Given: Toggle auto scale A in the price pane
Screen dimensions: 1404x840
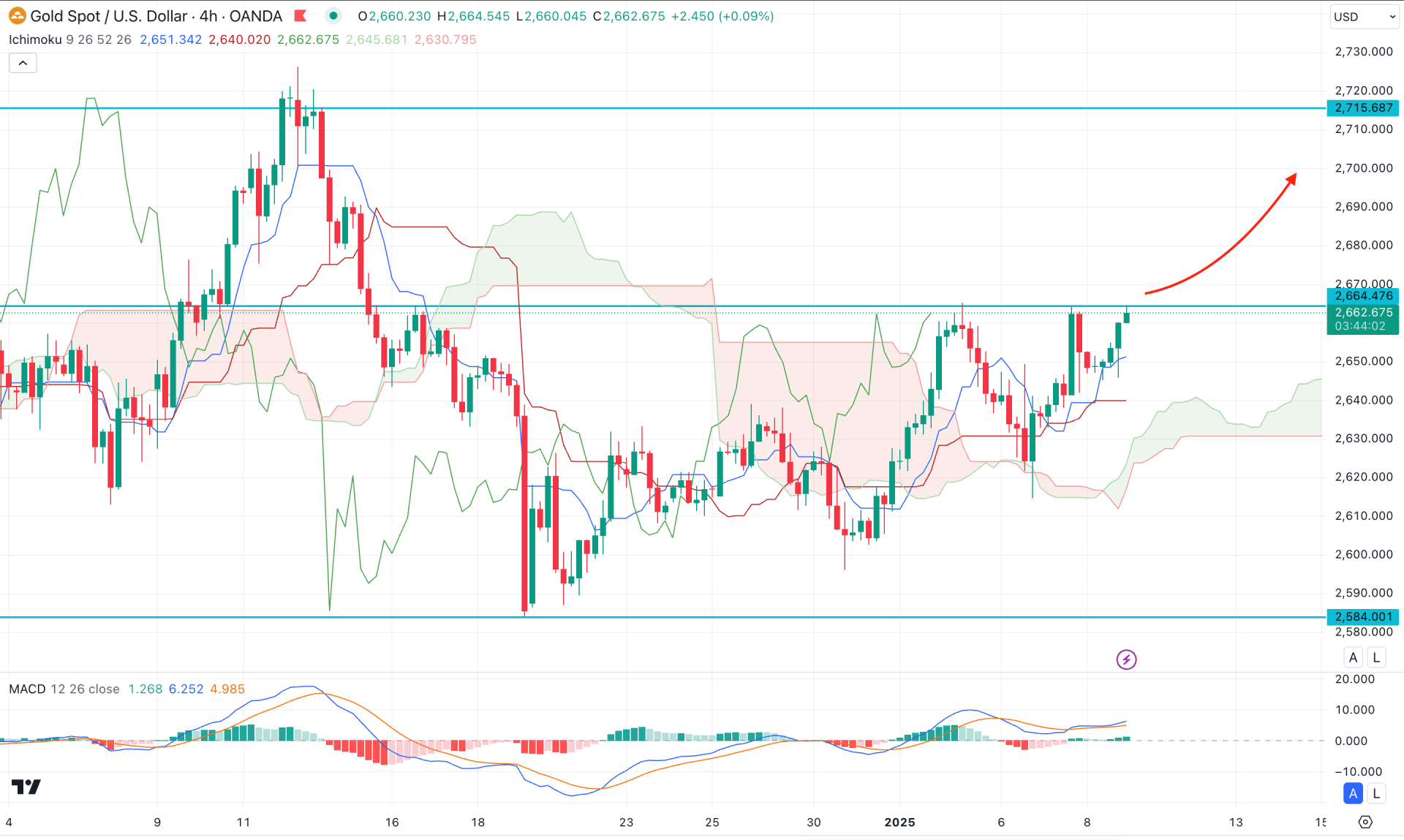Looking at the screenshot, I should coord(1353,657).
